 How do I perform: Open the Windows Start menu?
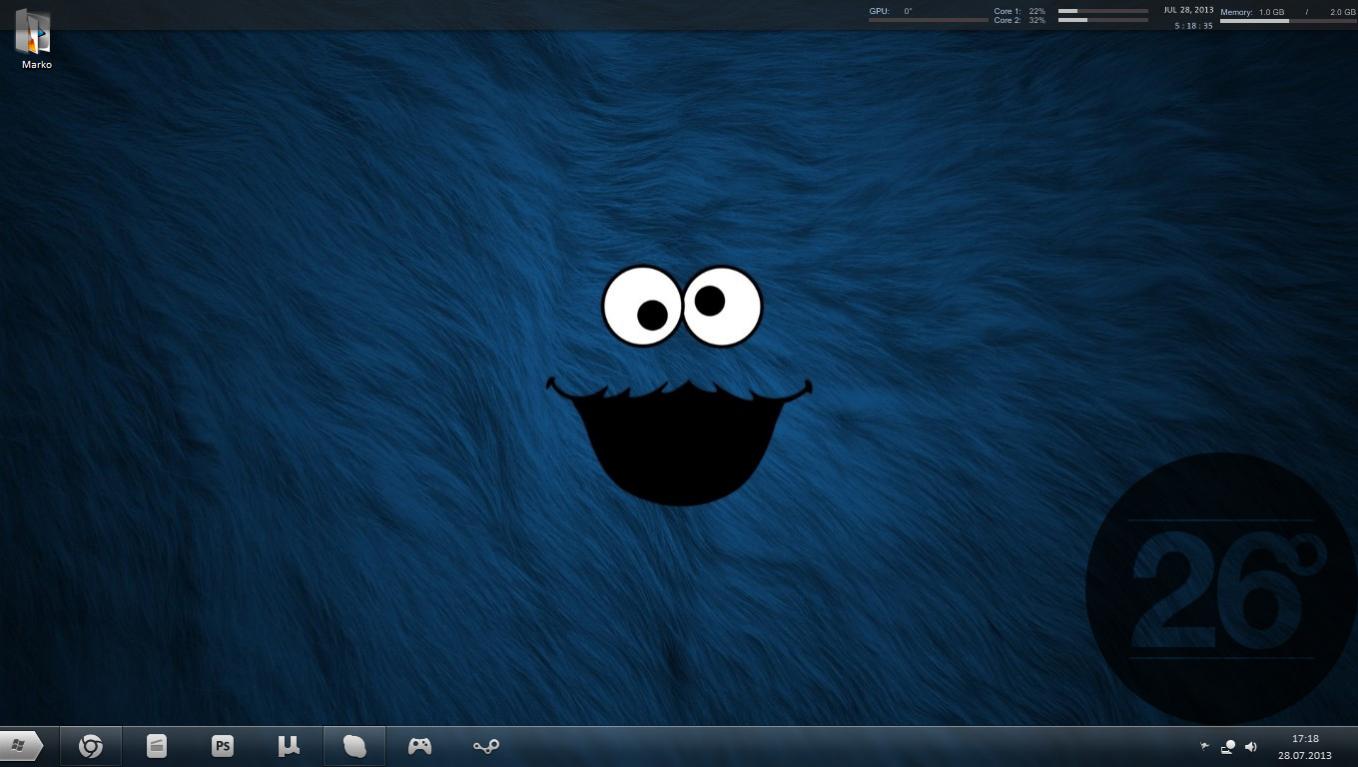(20, 746)
